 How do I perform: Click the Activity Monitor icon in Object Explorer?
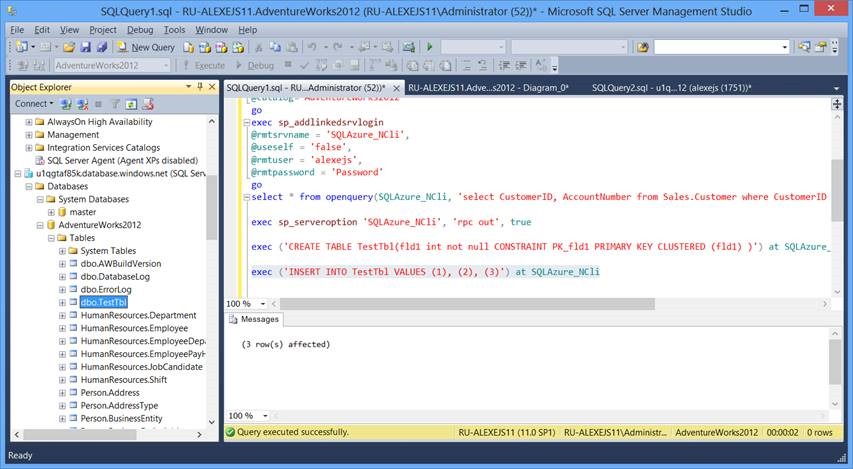[149, 104]
